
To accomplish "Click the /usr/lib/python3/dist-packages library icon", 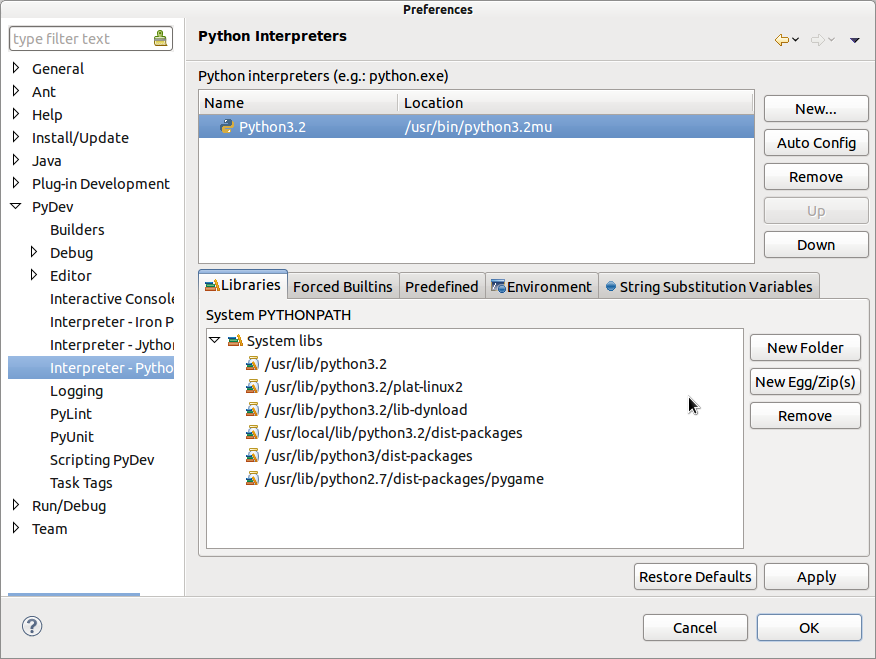I will pyautogui.click(x=252, y=456).
